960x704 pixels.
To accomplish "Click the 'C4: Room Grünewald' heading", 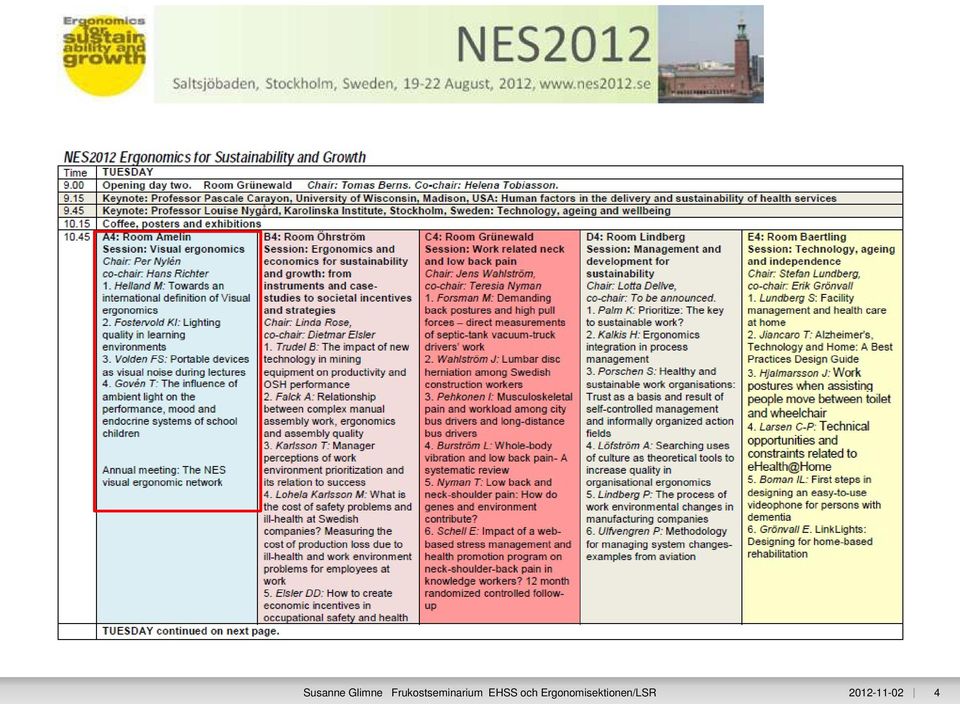I will tap(479, 237).
